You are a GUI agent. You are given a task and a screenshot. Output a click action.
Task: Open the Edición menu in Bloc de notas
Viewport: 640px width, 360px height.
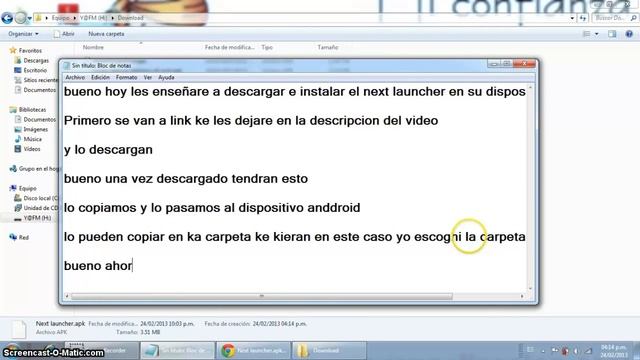pyautogui.click(x=100, y=78)
